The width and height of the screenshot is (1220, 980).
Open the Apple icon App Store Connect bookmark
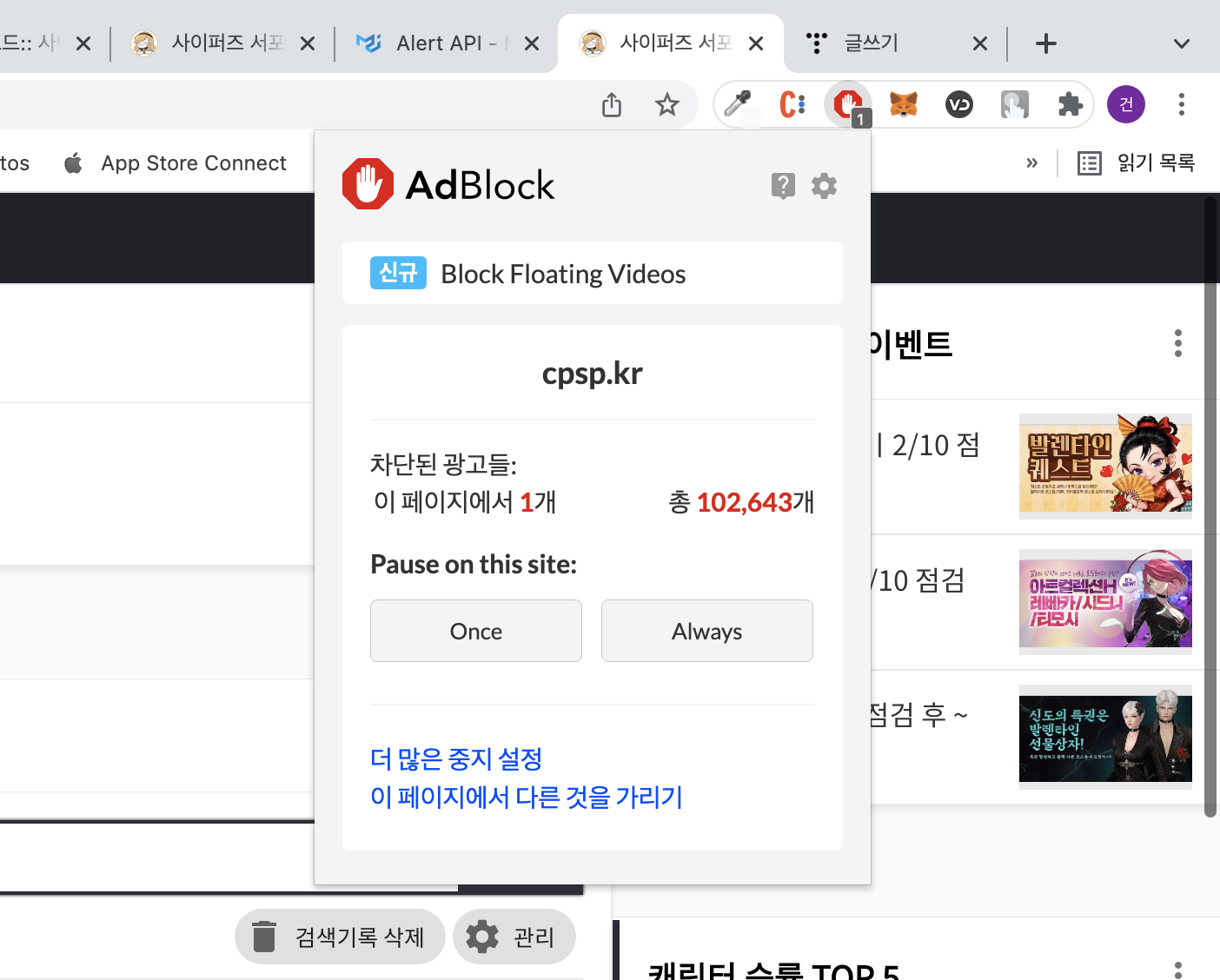74,162
